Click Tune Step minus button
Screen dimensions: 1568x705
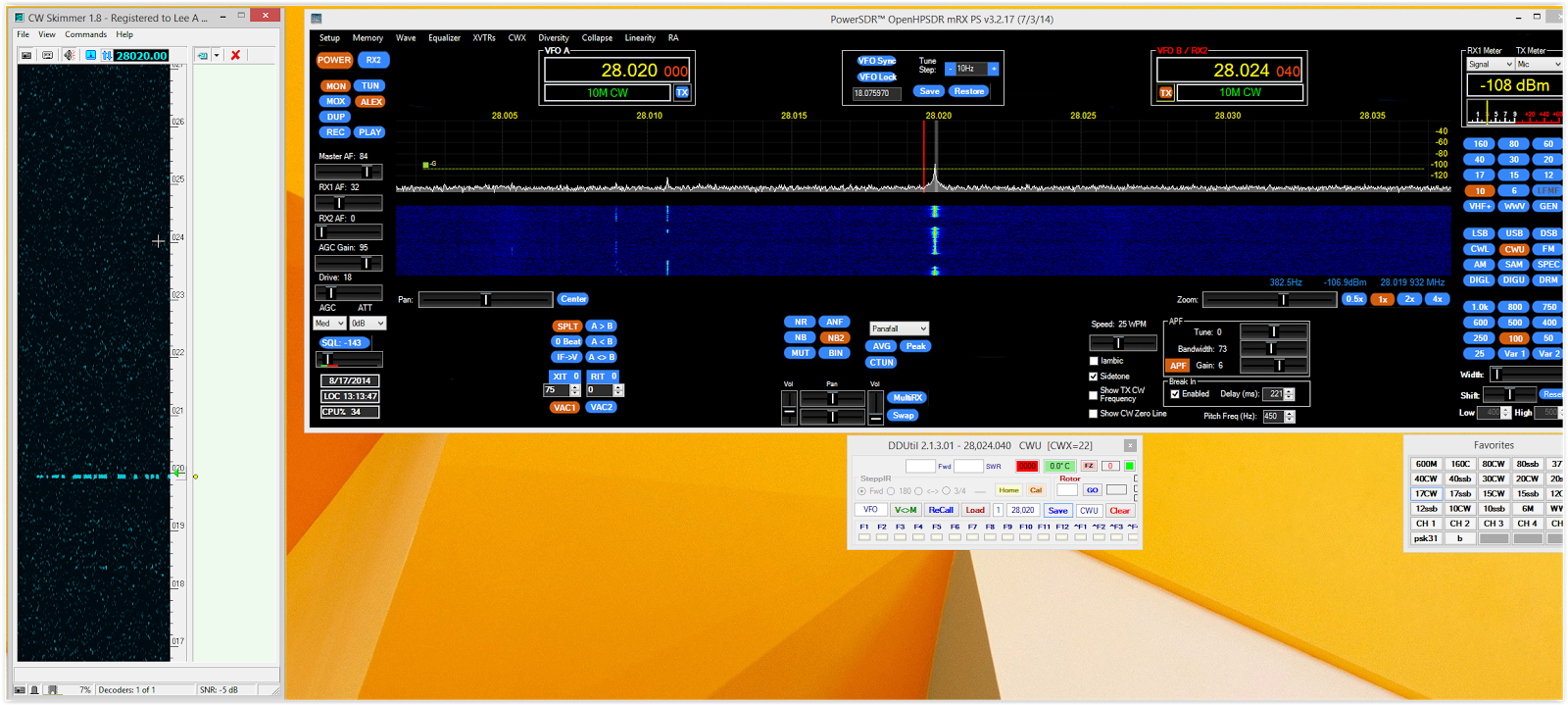pos(951,69)
